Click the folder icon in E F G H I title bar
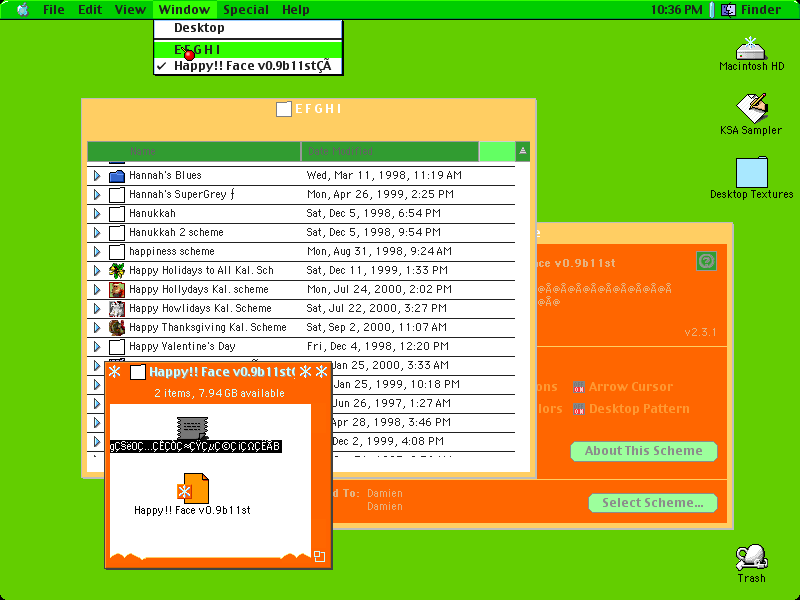800x600 pixels. (284, 109)
